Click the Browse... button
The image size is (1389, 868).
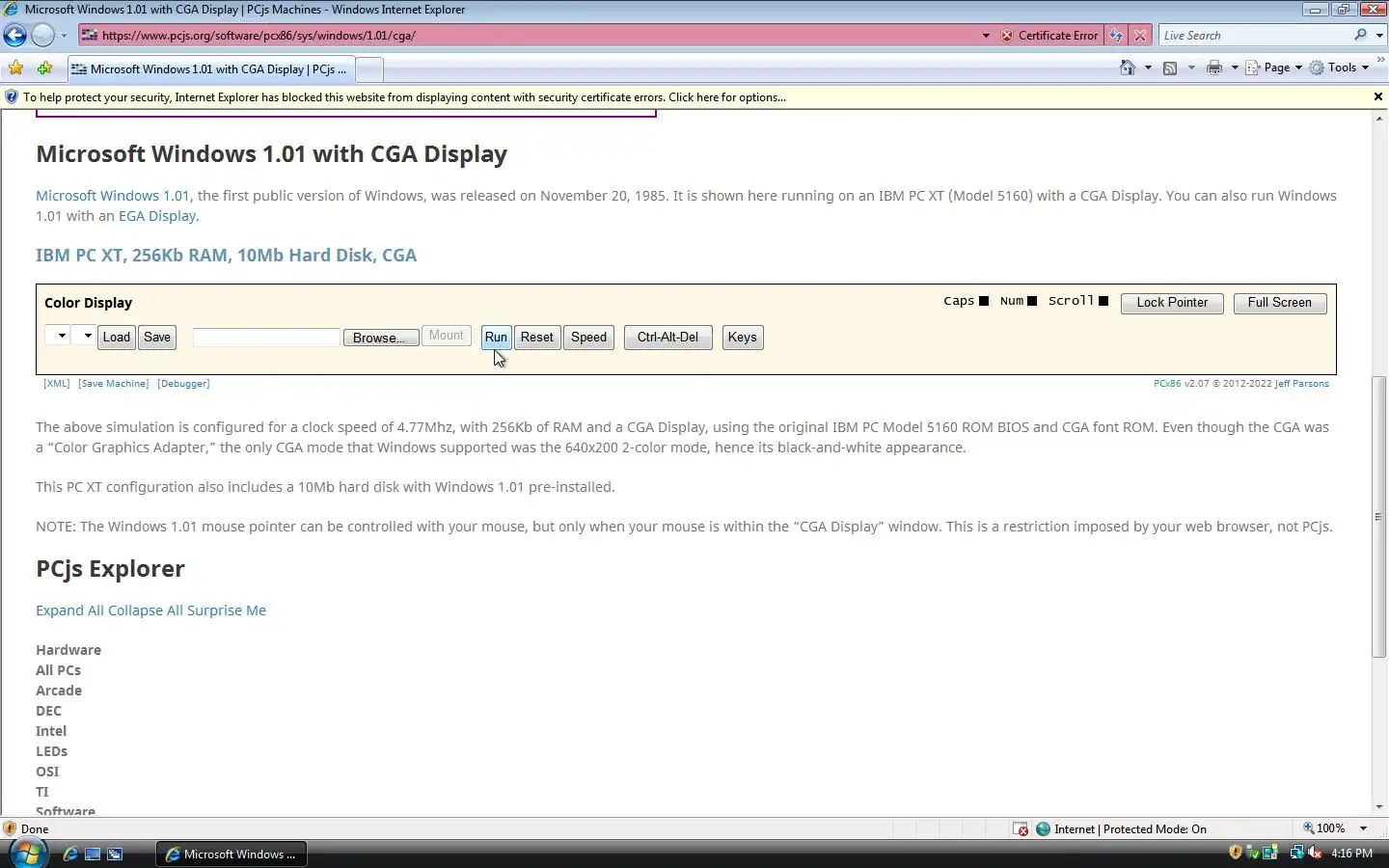(380, 338)
